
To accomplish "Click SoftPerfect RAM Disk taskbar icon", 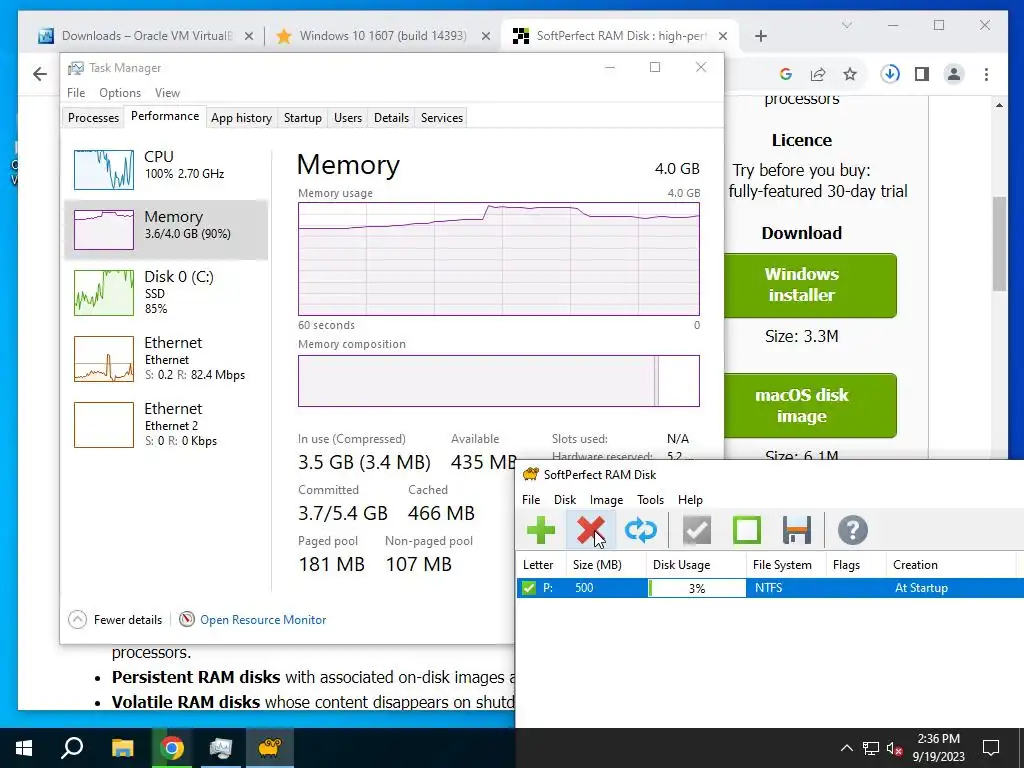I will click(270, 748).
